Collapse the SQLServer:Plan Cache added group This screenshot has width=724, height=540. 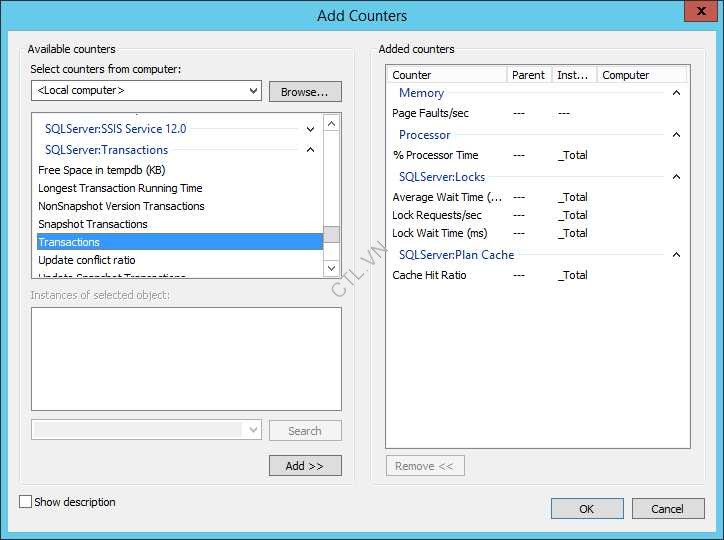(677, 255)
